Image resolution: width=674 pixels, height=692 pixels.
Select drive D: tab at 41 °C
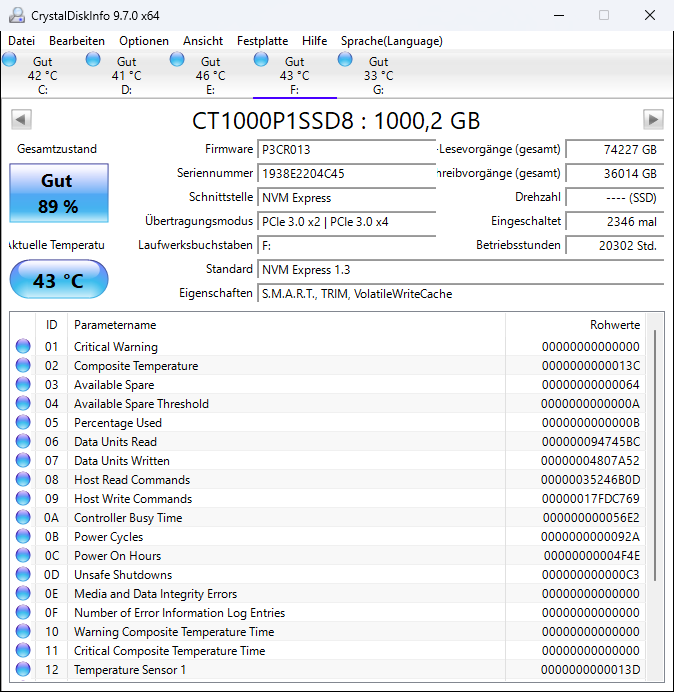[x=126, y=75]
